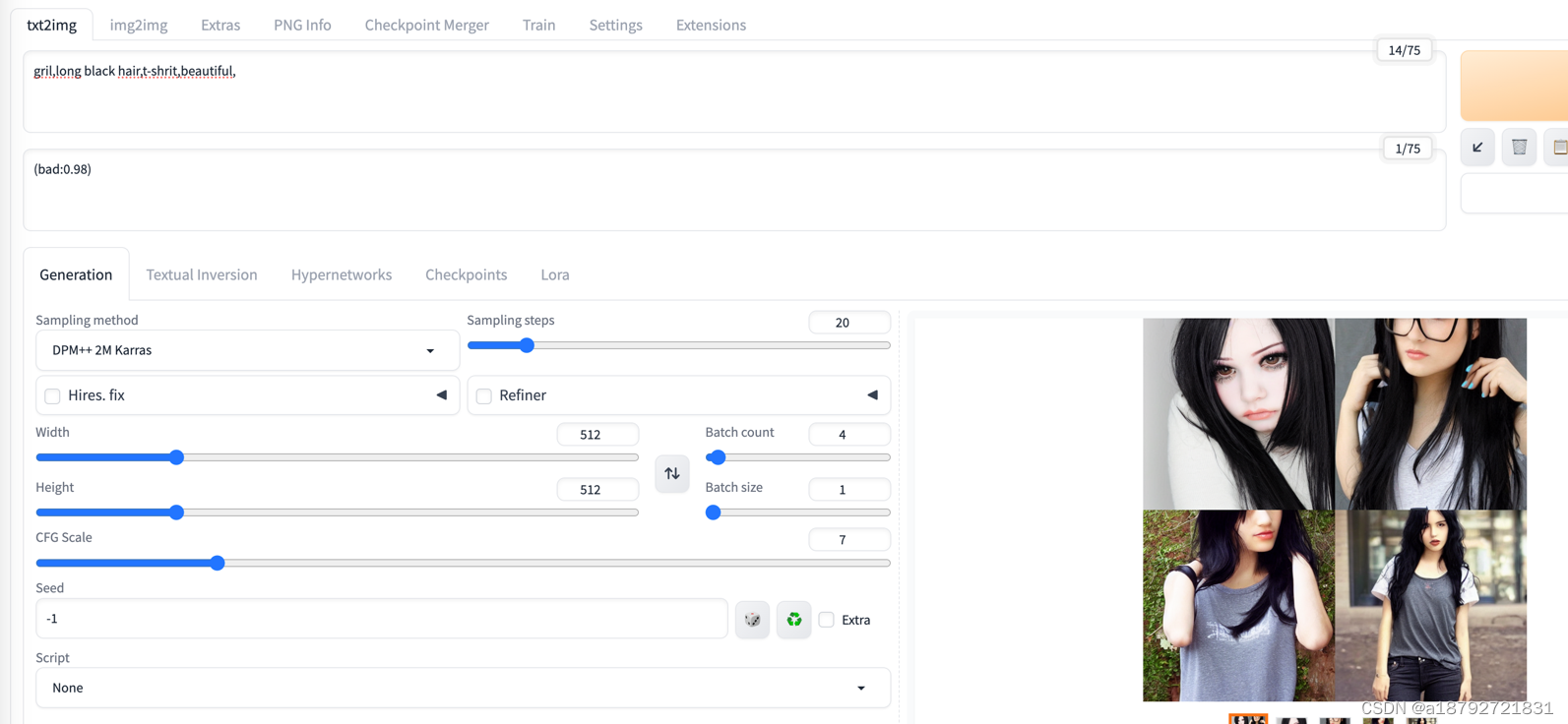Adjust the CFG Scale slider
The width and height of the screenshot is (1568, 724).
[x=463, y=563]
